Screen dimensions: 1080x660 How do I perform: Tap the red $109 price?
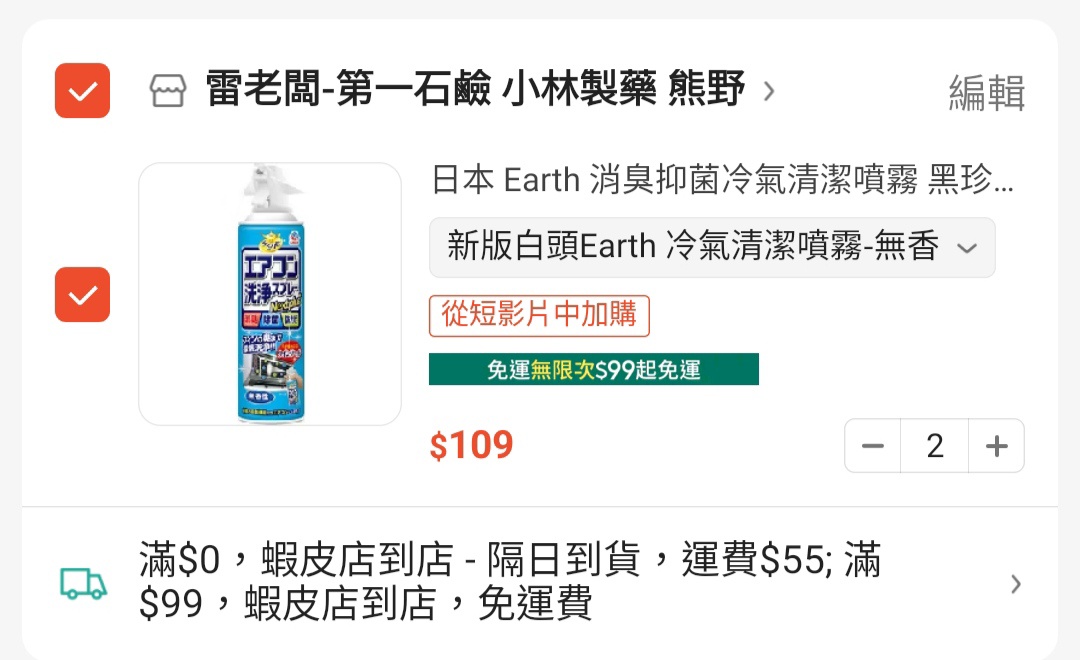coord(472,445)
